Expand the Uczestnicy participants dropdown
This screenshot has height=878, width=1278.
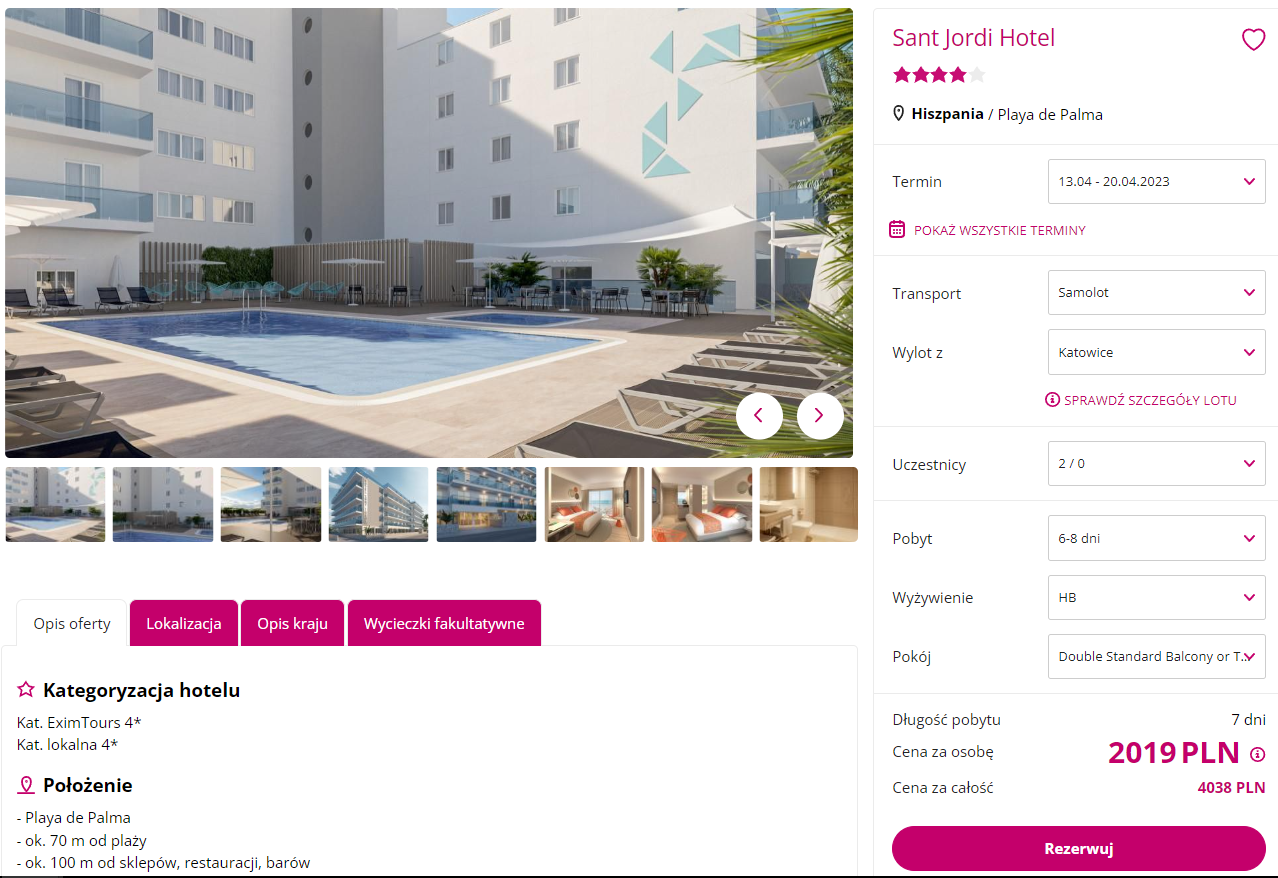1157,464
